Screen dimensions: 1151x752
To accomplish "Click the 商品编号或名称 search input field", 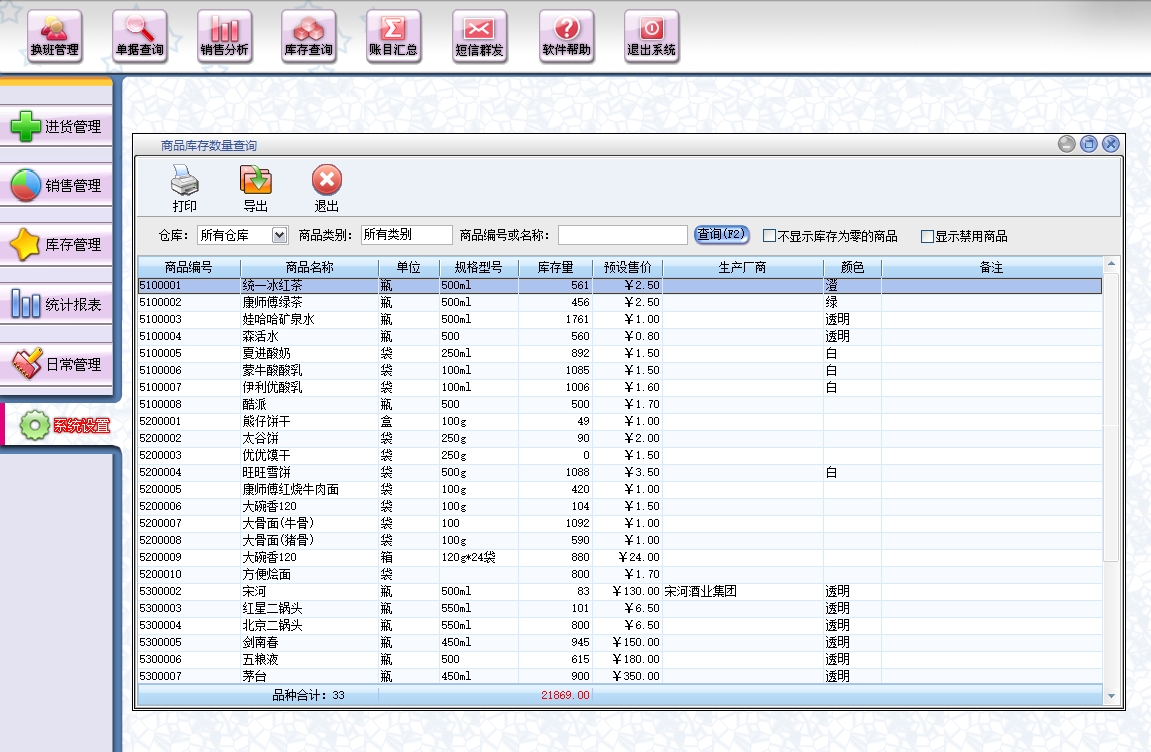I will click(622, 235).
